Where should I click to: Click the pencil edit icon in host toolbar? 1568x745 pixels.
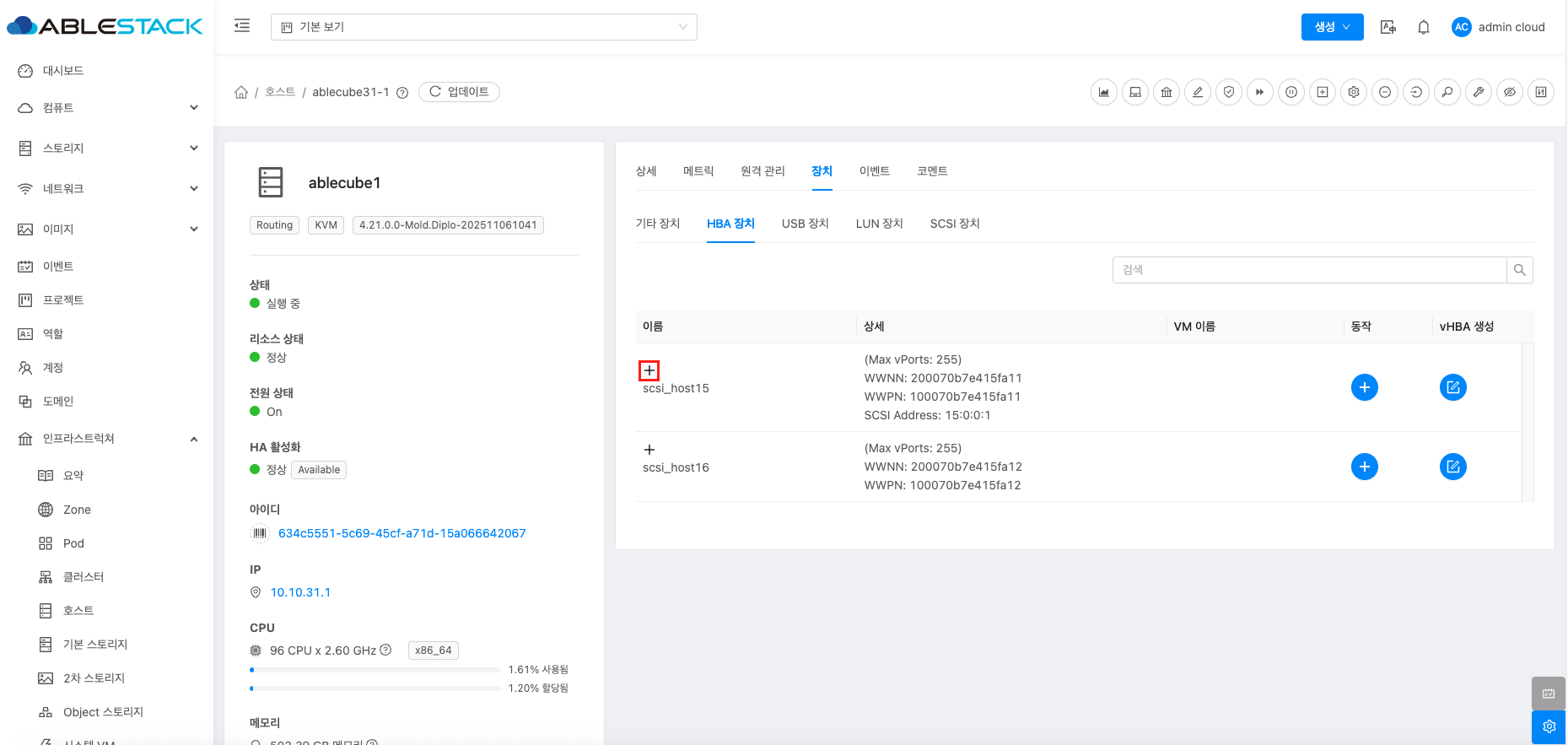click(x=1197, y=92)
